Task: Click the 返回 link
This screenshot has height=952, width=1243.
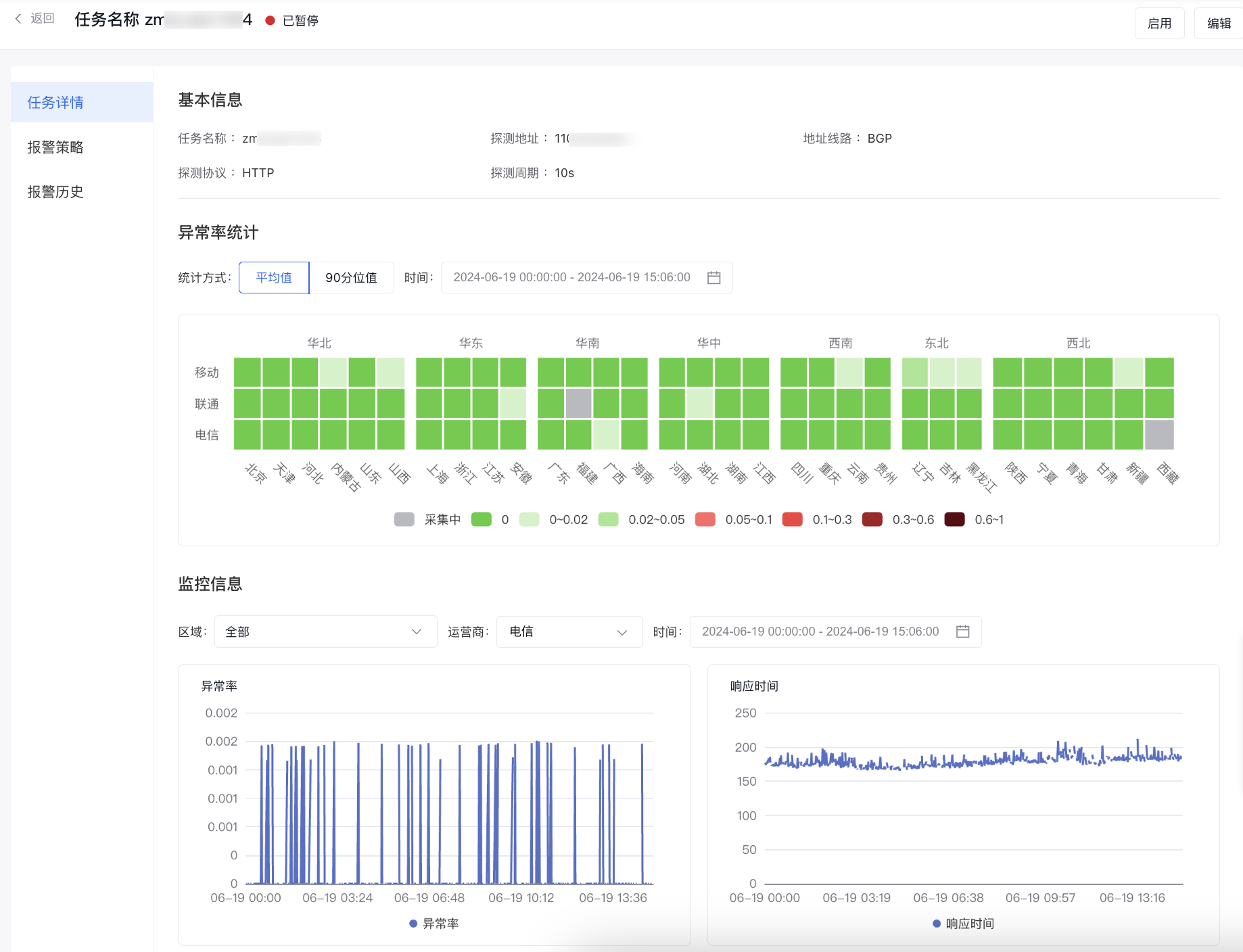Action: coord(43,19)
